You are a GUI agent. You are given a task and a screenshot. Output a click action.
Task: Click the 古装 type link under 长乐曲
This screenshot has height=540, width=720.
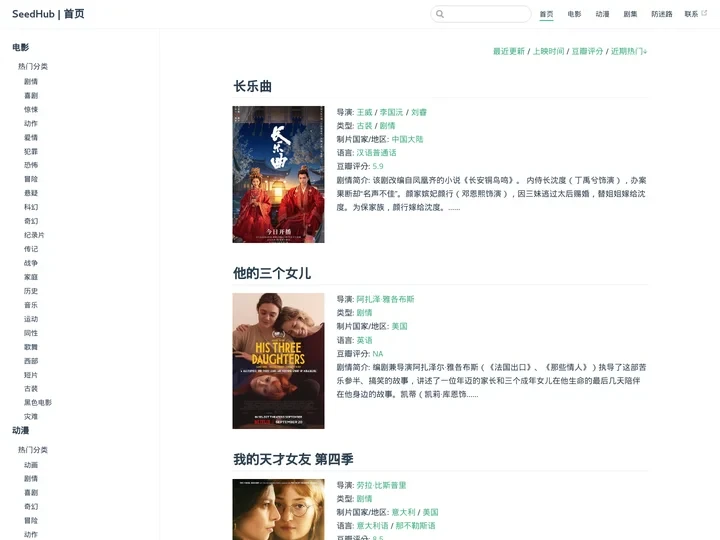tap(365, 125)
